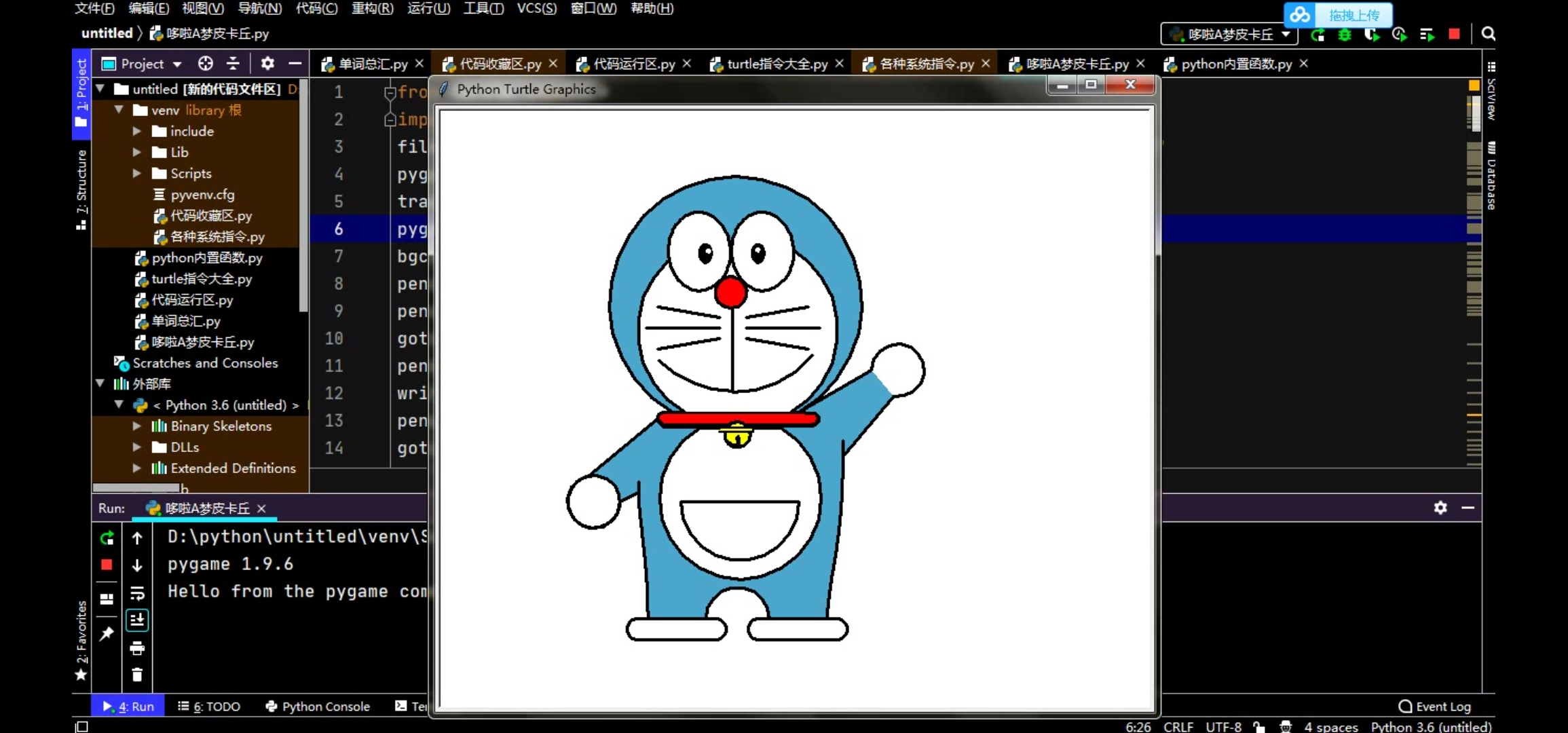Screen dimensions: 1568x733
Task: Toggle scroll to end in Run console
Action: (137, 620)
